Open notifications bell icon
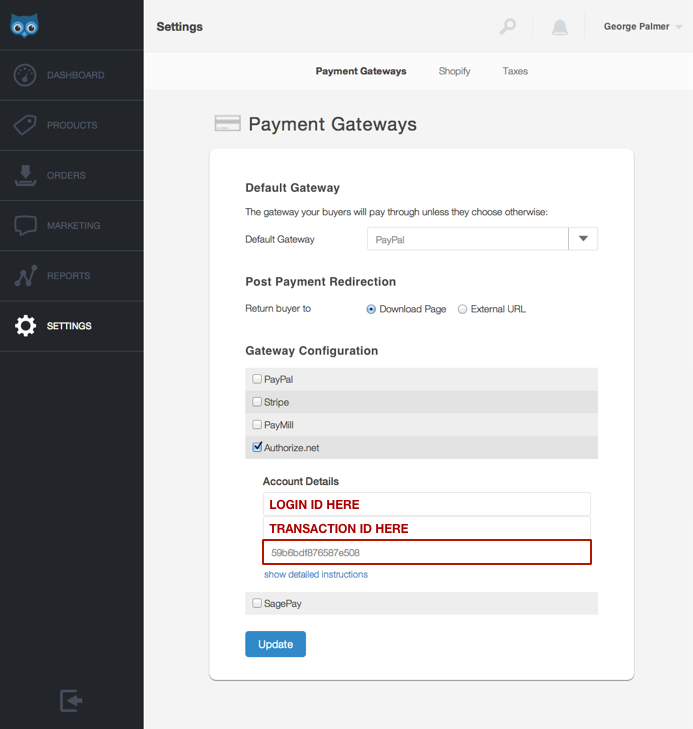This screenshot has width=693, height=729. pos(560,27)
